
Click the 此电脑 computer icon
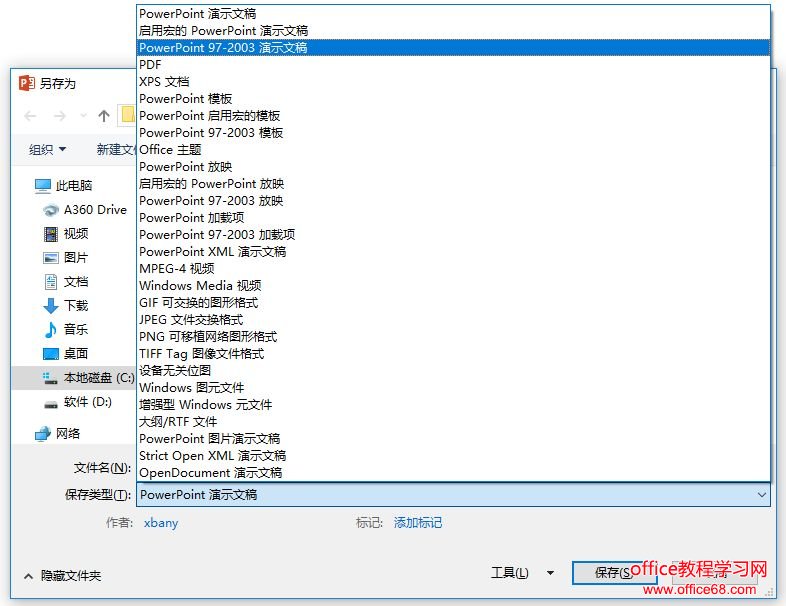(x=43, y=186)
